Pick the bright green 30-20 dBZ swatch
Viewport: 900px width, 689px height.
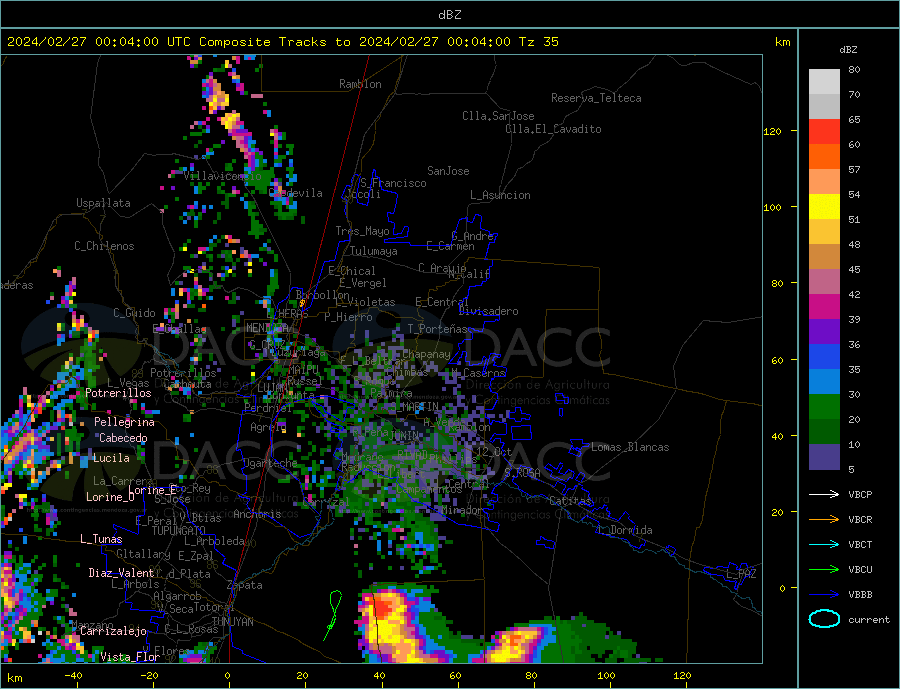click(824, 407)
